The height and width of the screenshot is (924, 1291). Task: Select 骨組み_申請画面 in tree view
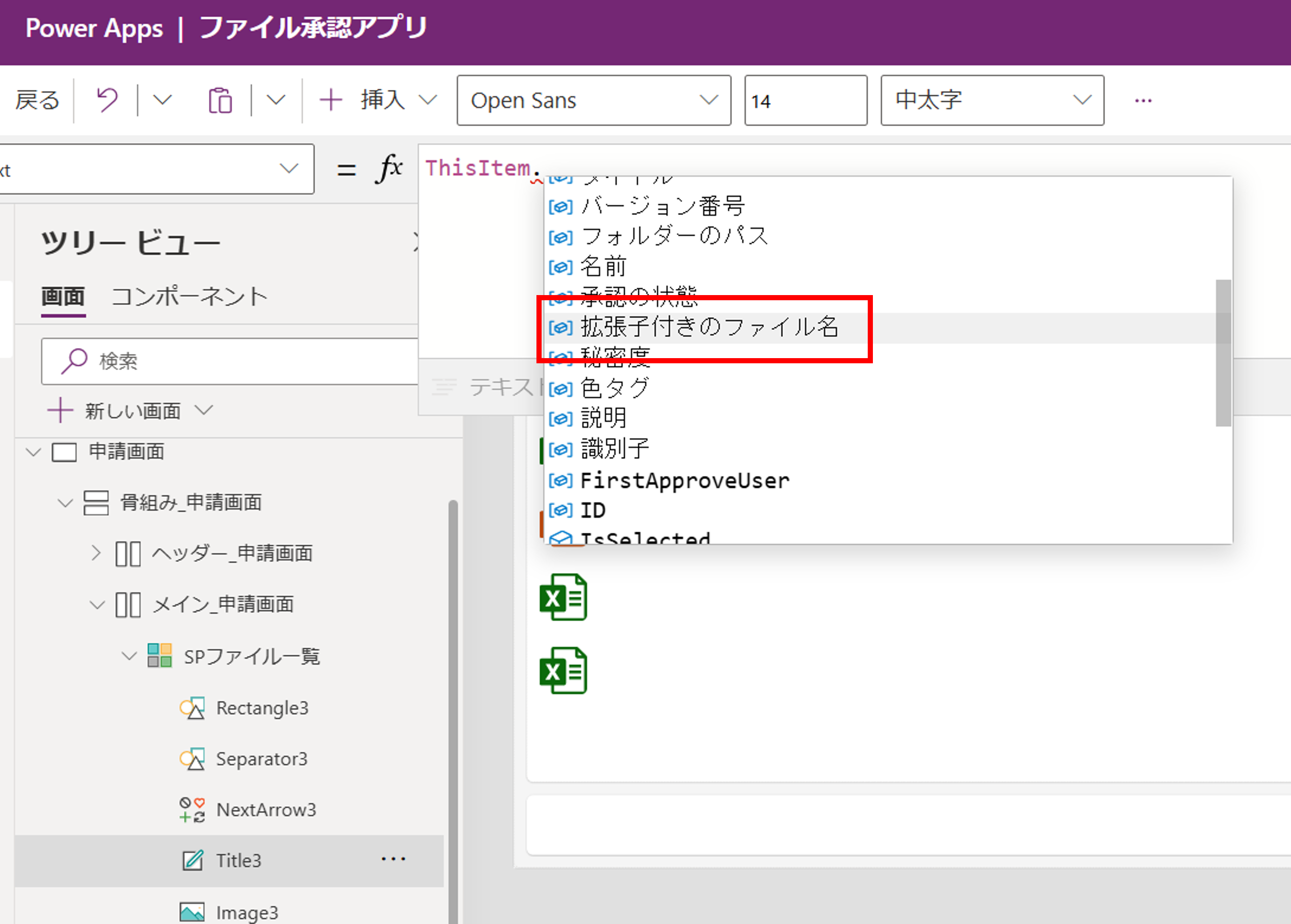click(x=191, y=502)
